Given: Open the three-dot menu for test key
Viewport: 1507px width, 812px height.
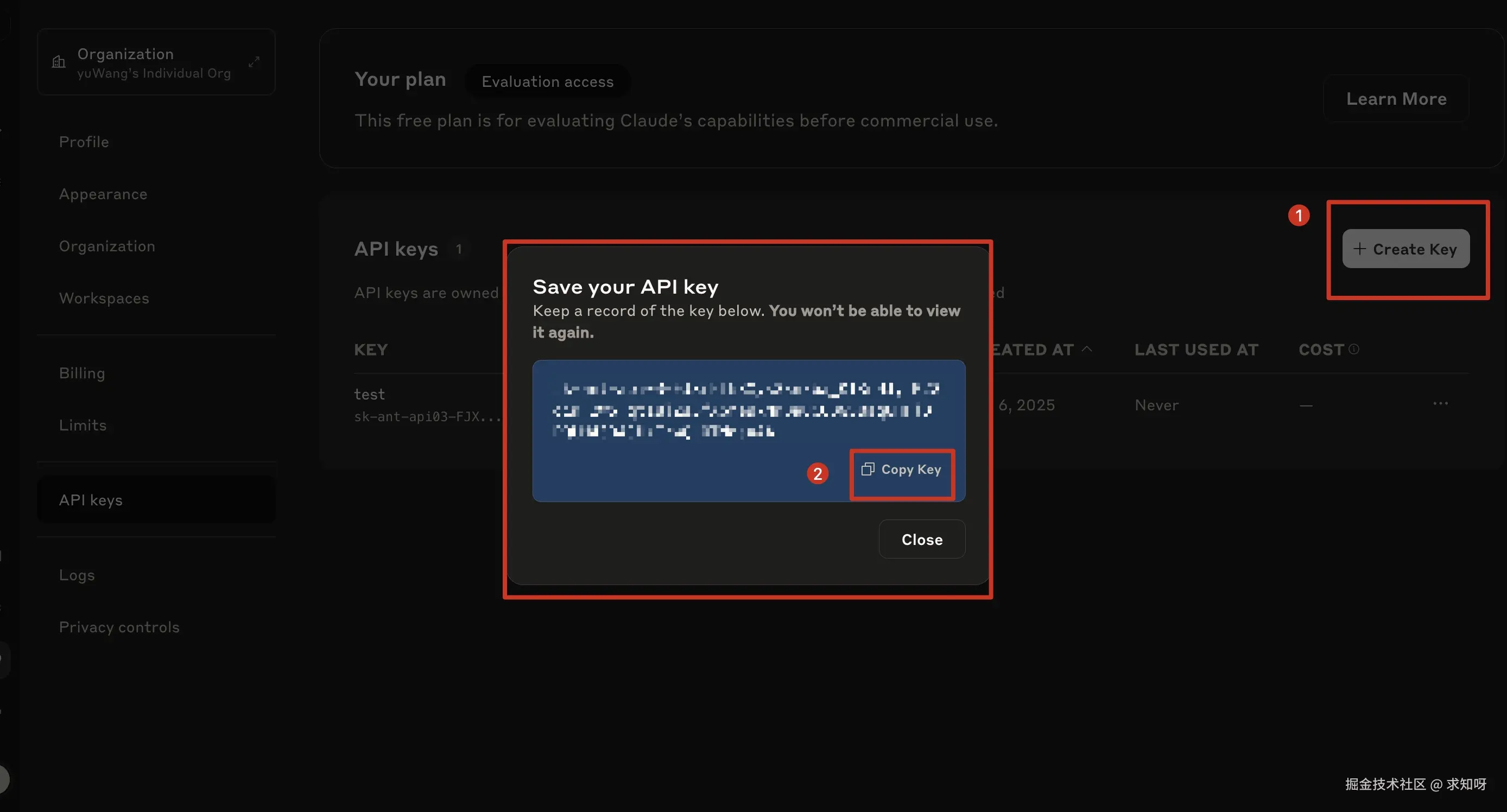Looking at the screenshot, I should [x=1440, y=404].
